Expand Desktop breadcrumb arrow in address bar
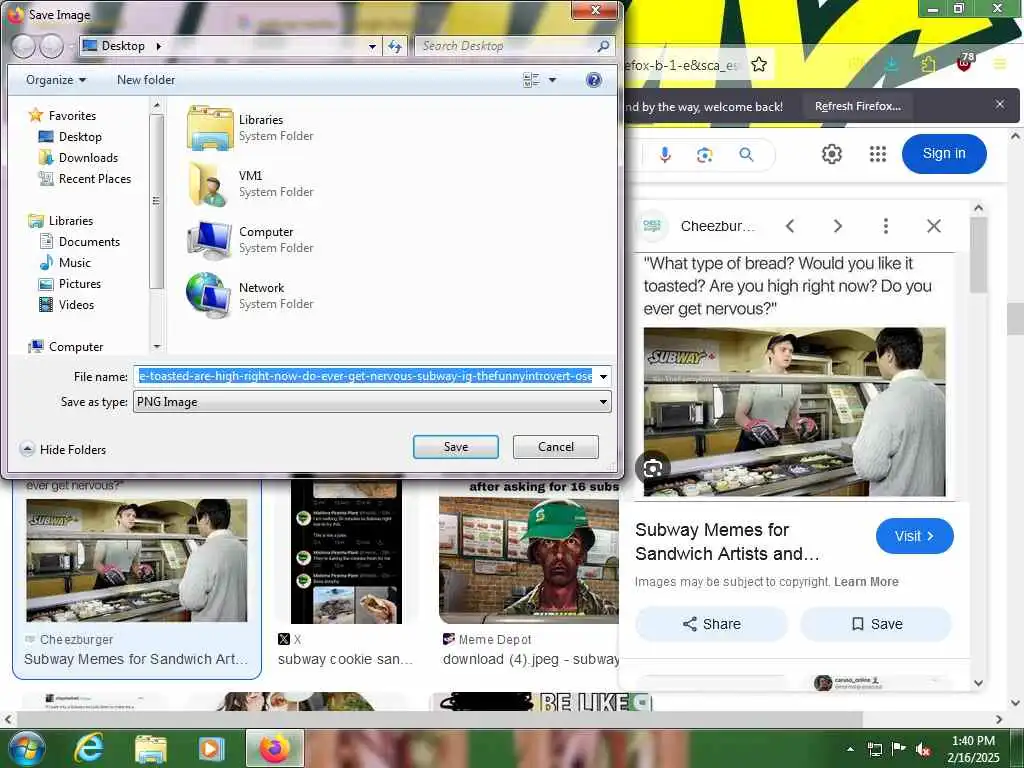This screenshot has height=768, width=1024. click(159, 46)
